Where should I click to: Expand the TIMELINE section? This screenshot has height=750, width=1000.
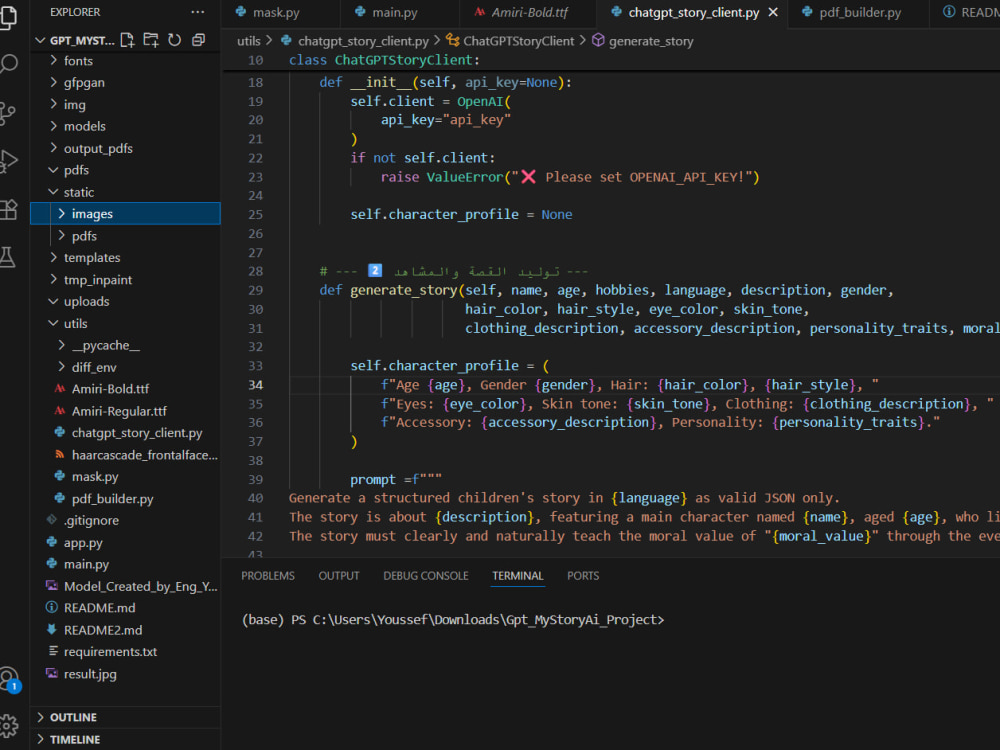[126, 739]
